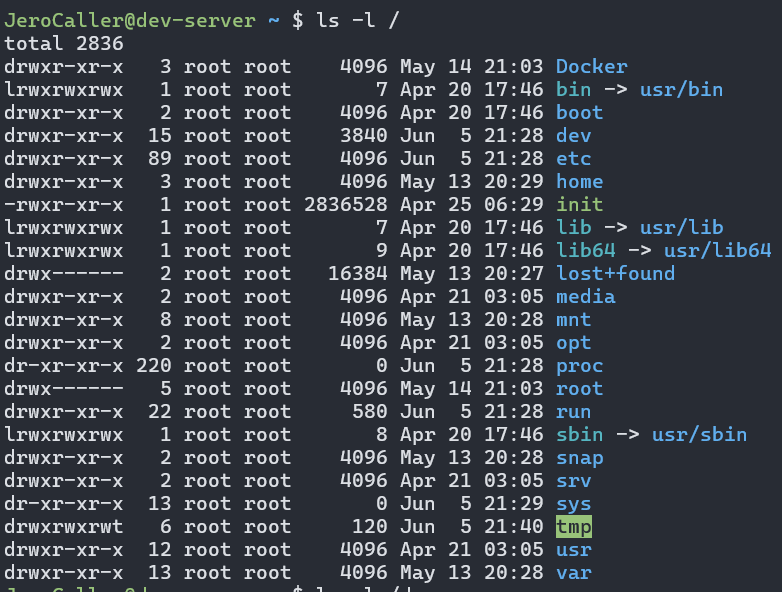Image resolution: width=782 pixels, height=592 pixels.
Task: Click the proc directory name
Action: click(580, 366)
